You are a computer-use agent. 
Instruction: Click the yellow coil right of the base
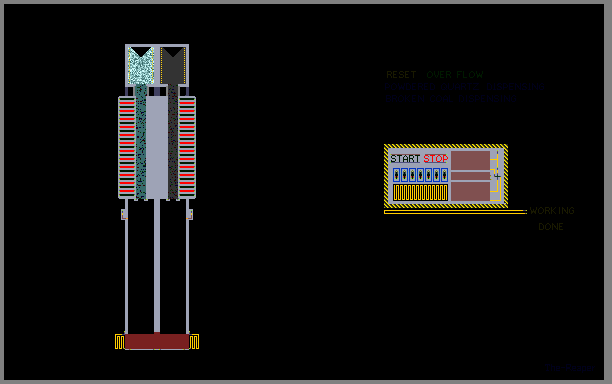pyautogui.click(x=194, y=341)
